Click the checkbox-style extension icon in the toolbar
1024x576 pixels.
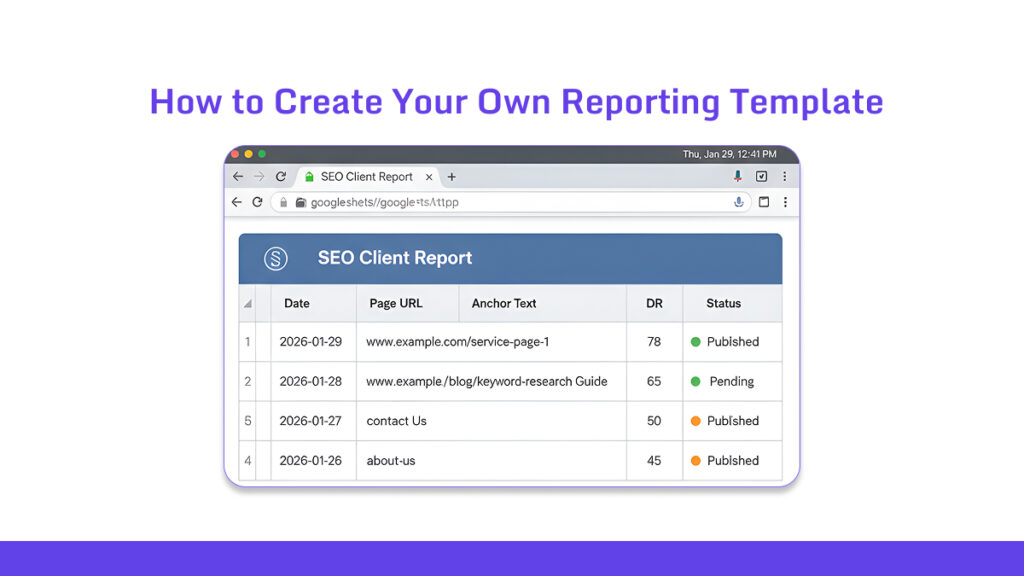(x=761, y=176)
